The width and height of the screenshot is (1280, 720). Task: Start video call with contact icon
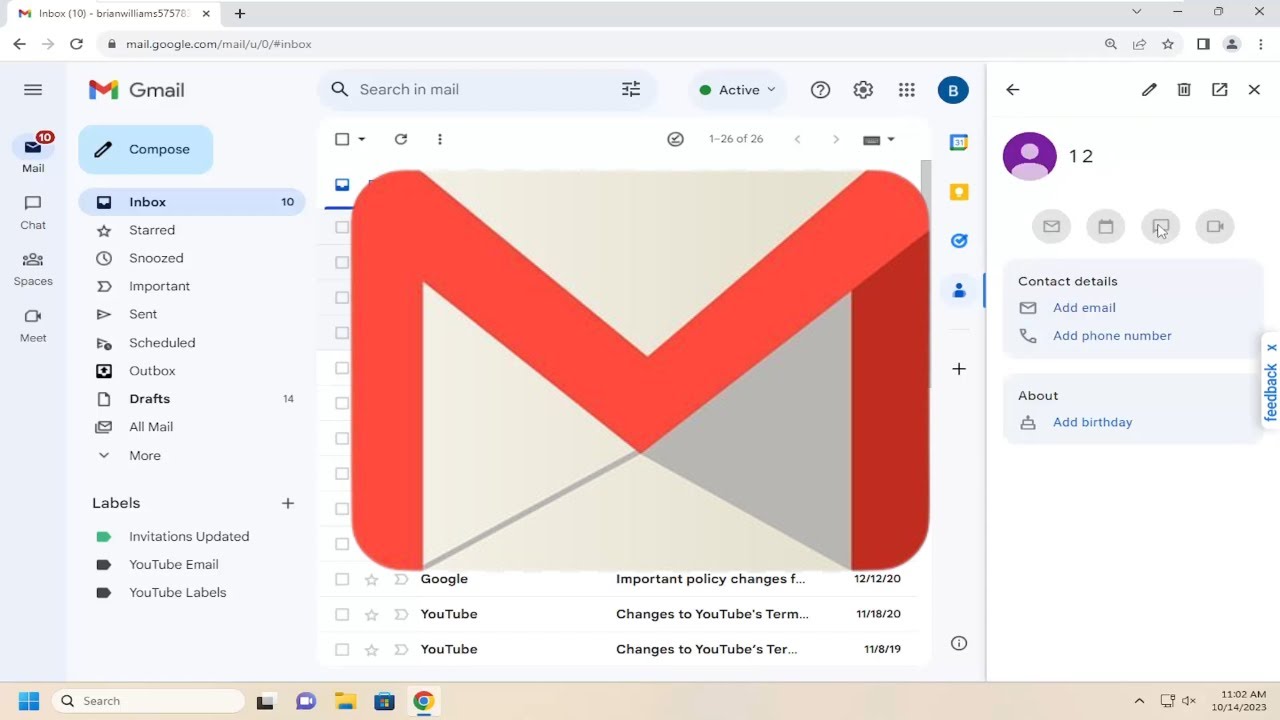[1215, 227]
